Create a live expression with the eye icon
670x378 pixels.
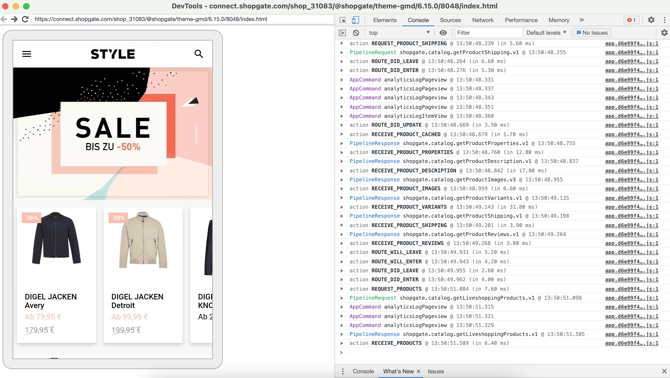point(443,32)
